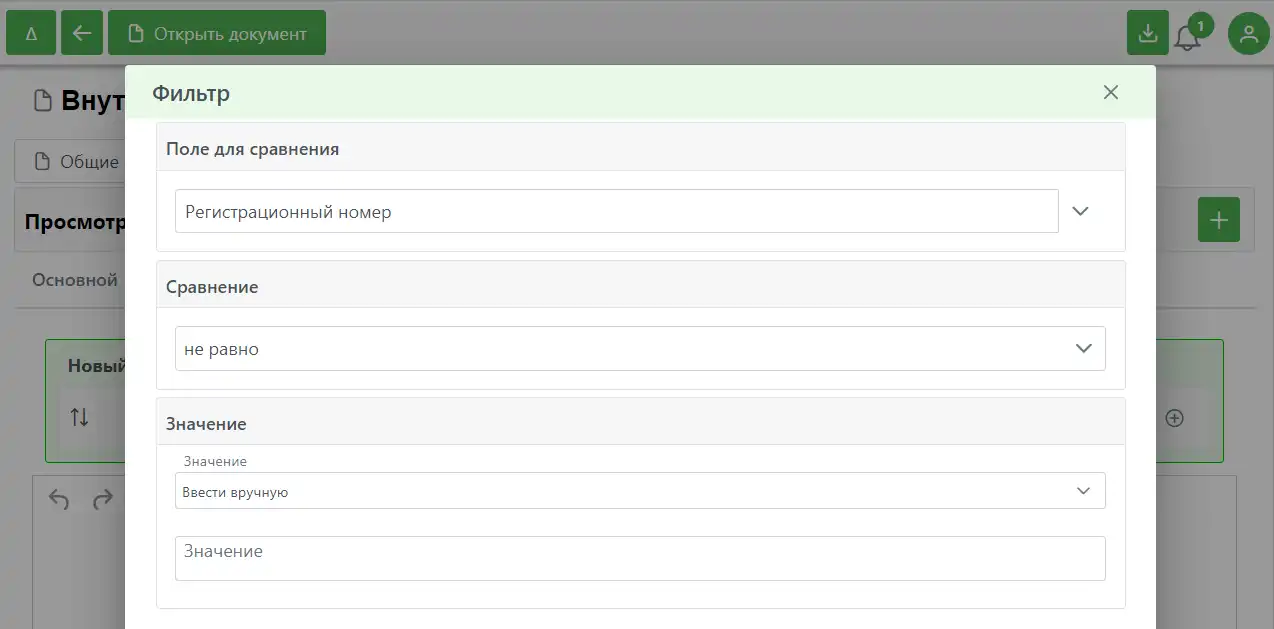Open the не равно comparison dropdown
Viewport: 1274px width, 629px height.
(640, 348)
